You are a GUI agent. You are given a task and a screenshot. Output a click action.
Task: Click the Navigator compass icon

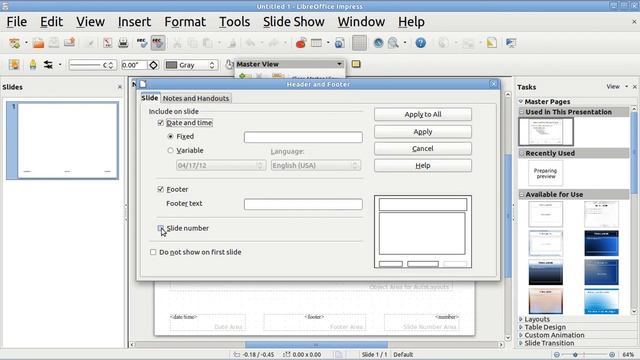pyautogui.click(x=378, y=42)
